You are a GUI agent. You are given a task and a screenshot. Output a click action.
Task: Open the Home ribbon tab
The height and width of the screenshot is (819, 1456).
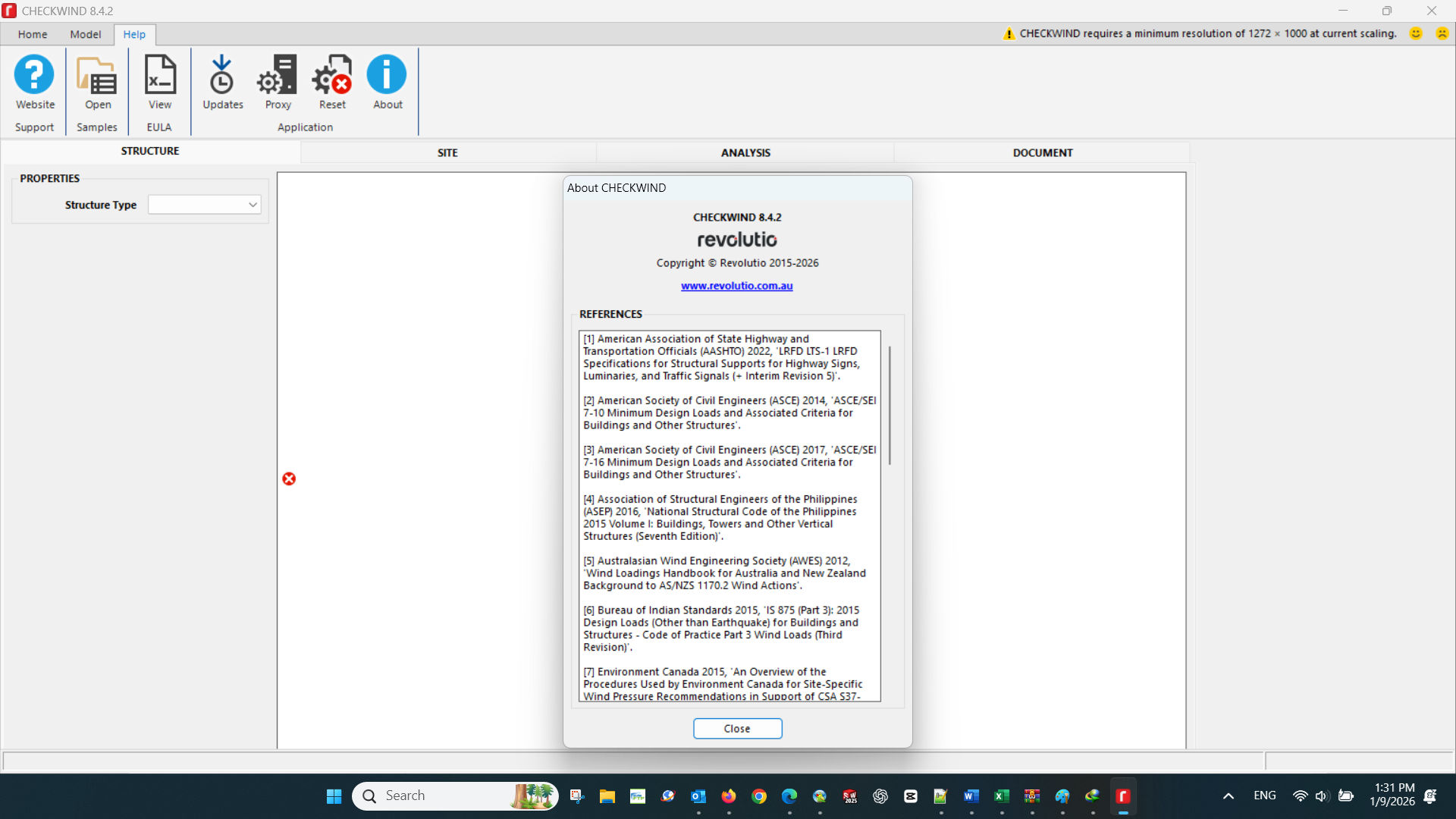tap(32, 34)
